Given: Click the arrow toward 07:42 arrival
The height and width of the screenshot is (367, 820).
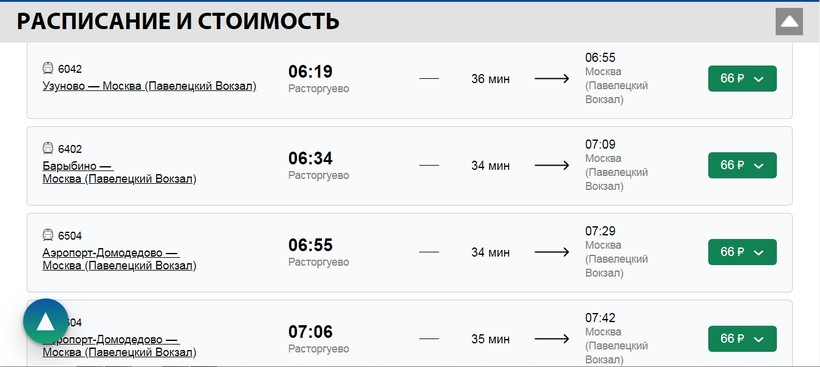Looking at the screenshot, I should [552, 339].
